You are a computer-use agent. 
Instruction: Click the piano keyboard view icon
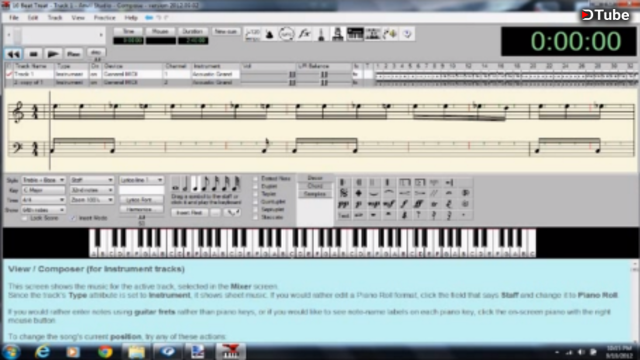coord(355,34)
